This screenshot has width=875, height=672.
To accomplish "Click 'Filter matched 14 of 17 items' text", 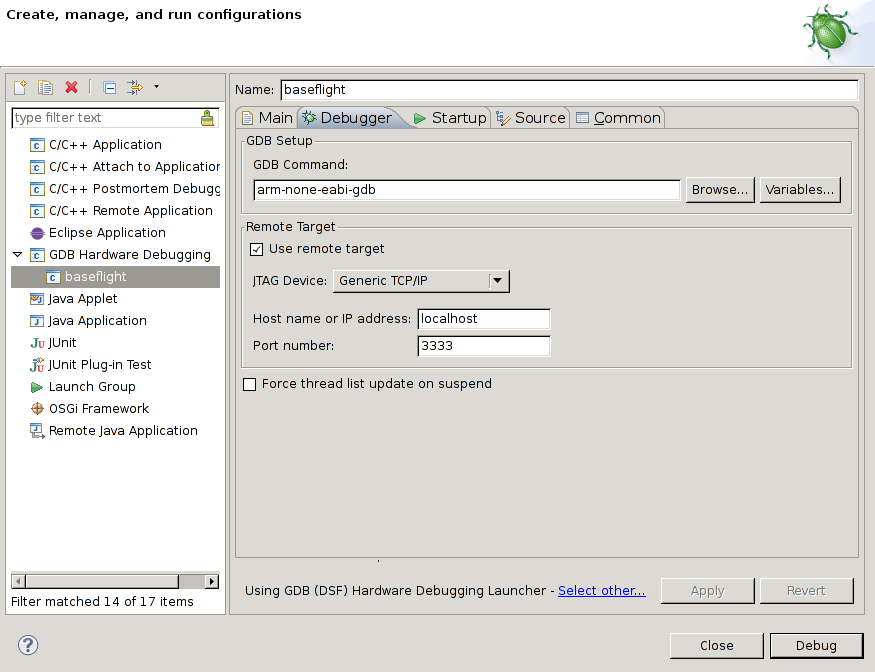I will coord(102,602).
